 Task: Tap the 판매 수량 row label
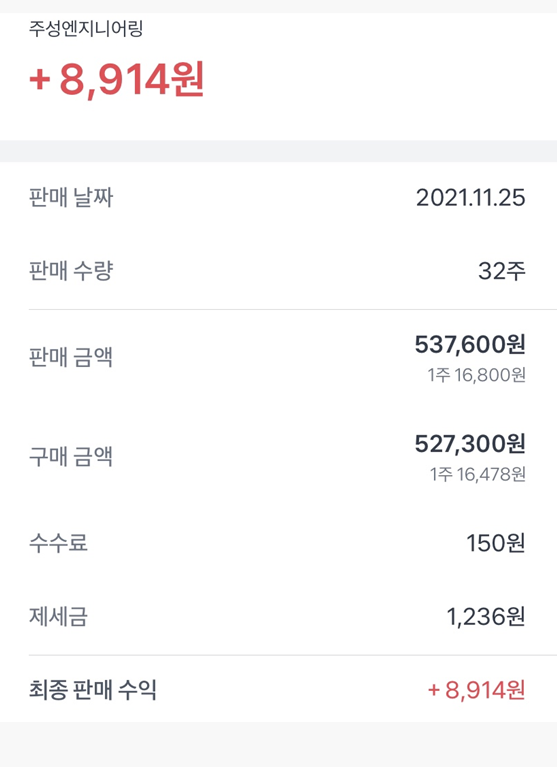(x=71, y=271)
